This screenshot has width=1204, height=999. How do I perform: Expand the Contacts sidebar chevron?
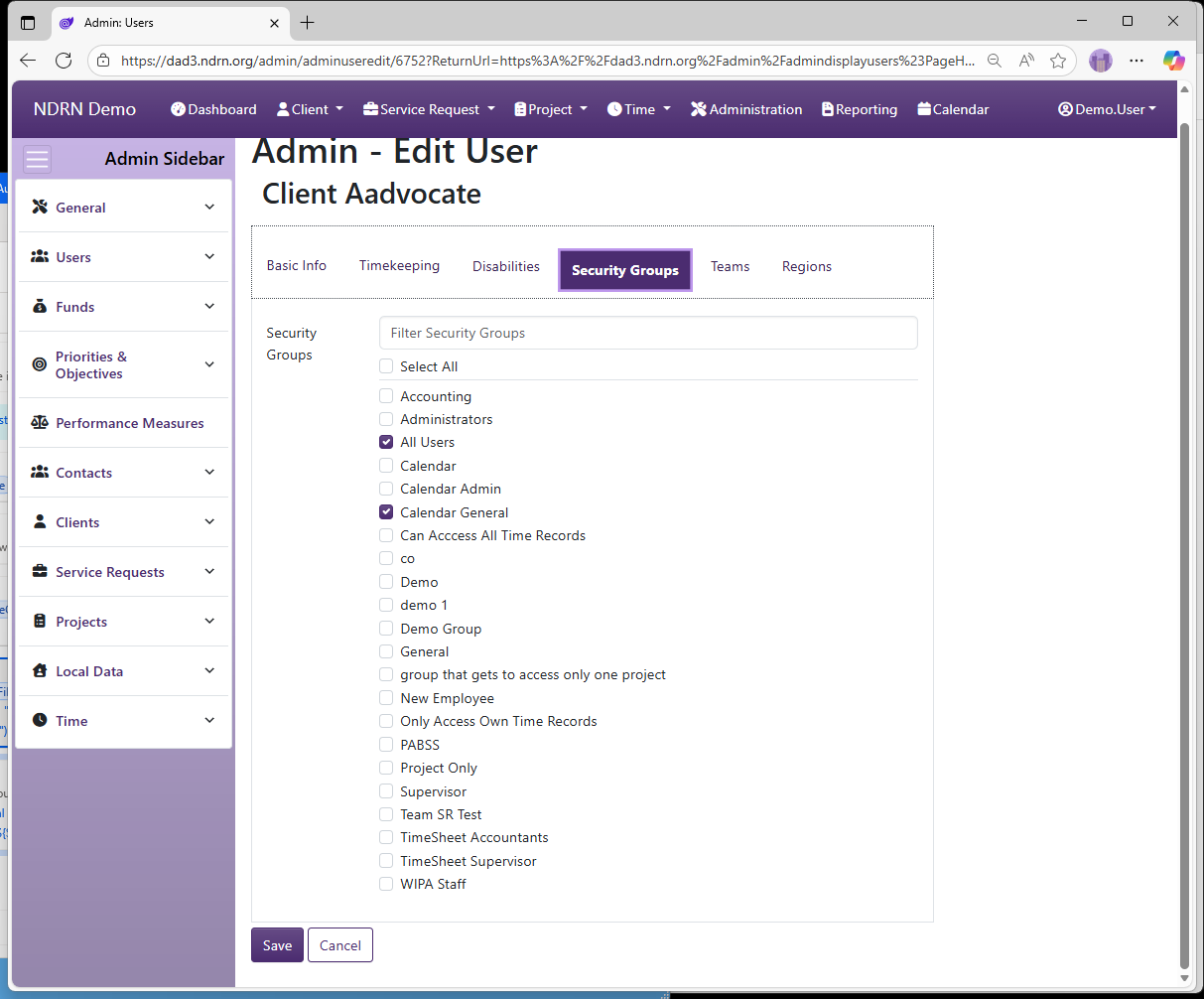click(209, 473)
